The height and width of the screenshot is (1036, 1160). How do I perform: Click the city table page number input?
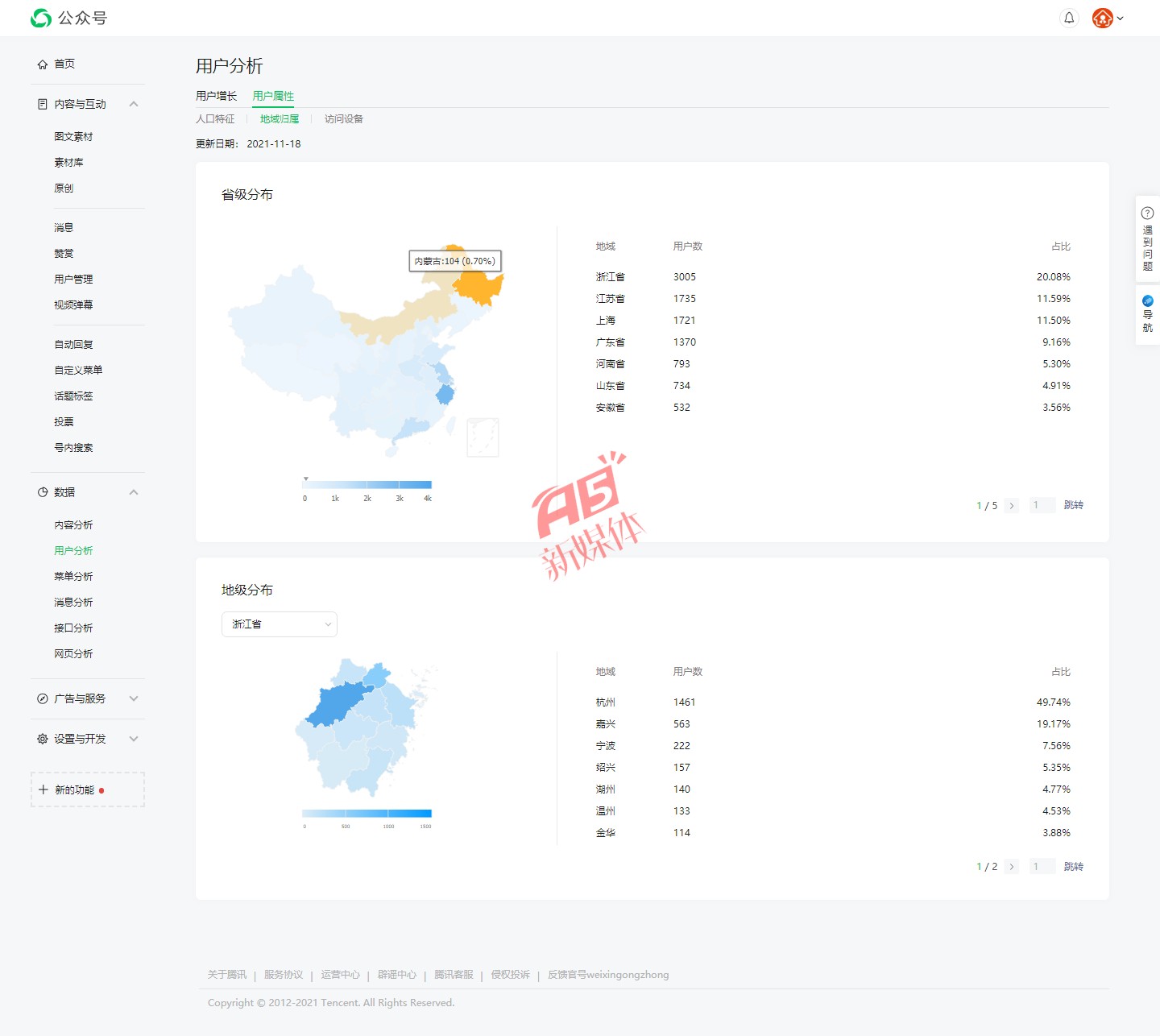1042,867
